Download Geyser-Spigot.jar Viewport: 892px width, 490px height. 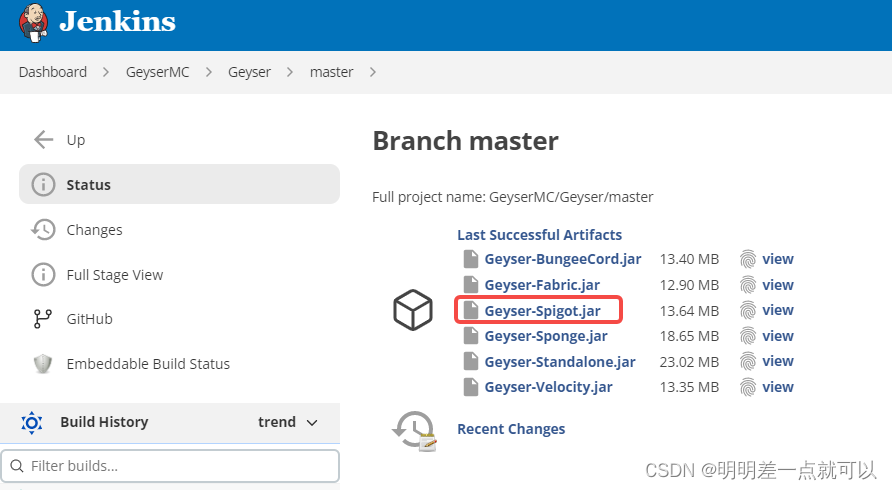pos(542,311)
